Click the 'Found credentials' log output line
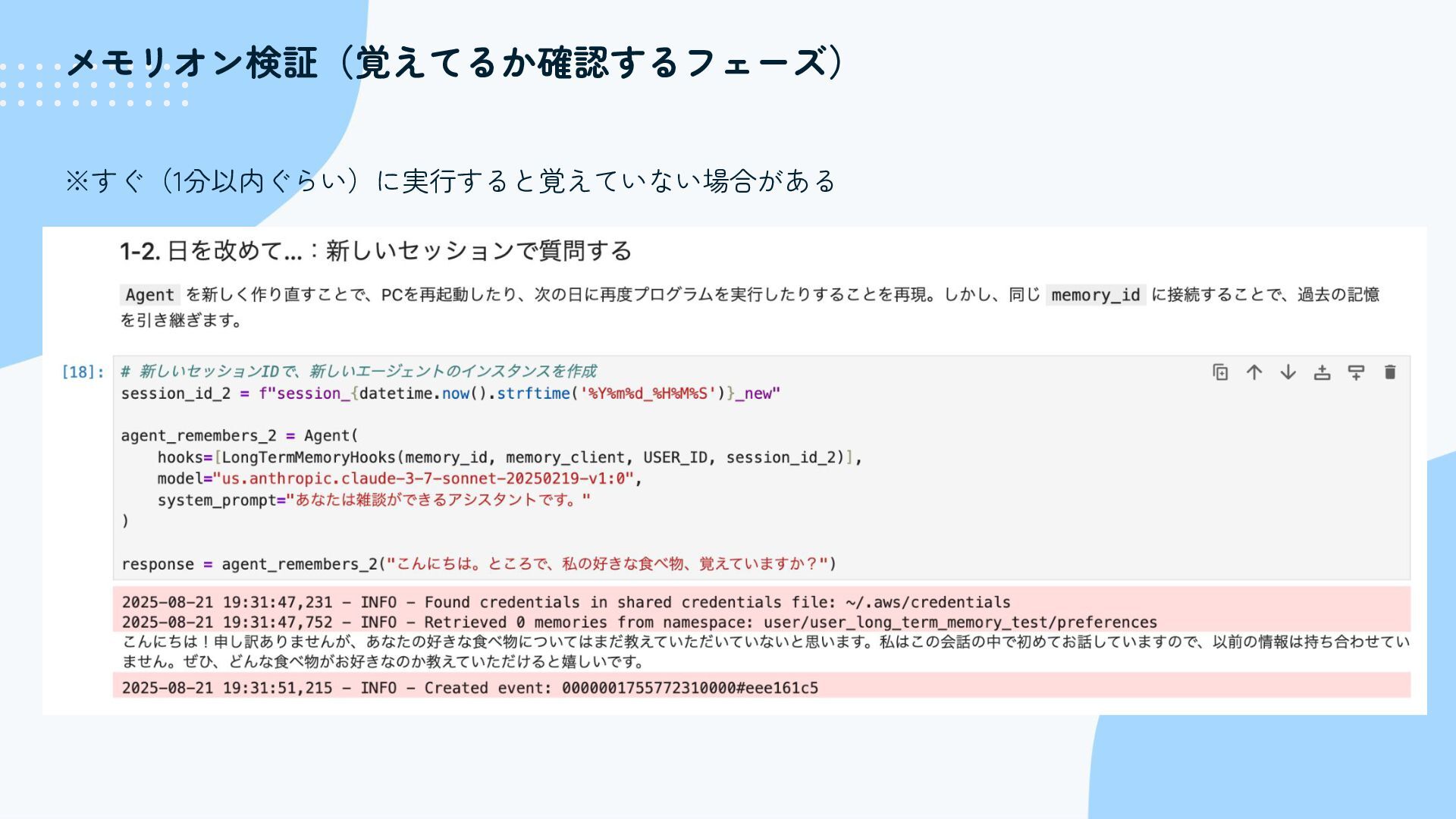This screenshot has width=1456, height=819. [x=566, y=602]
